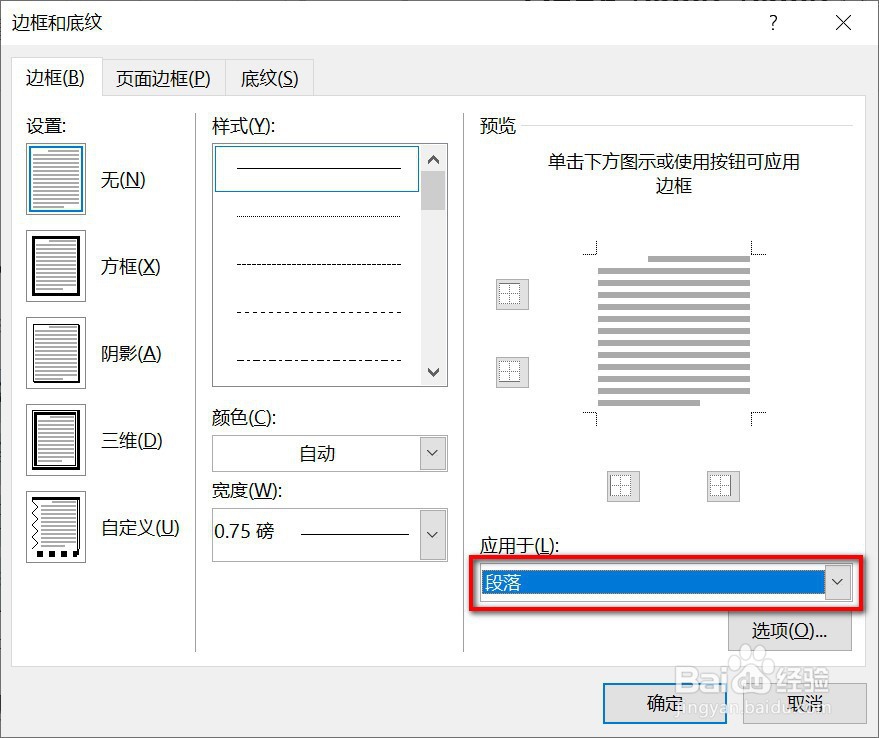Toggle the left border button in preview
Viewport: 879px width, 738px height.
click(x=622, y=486)
